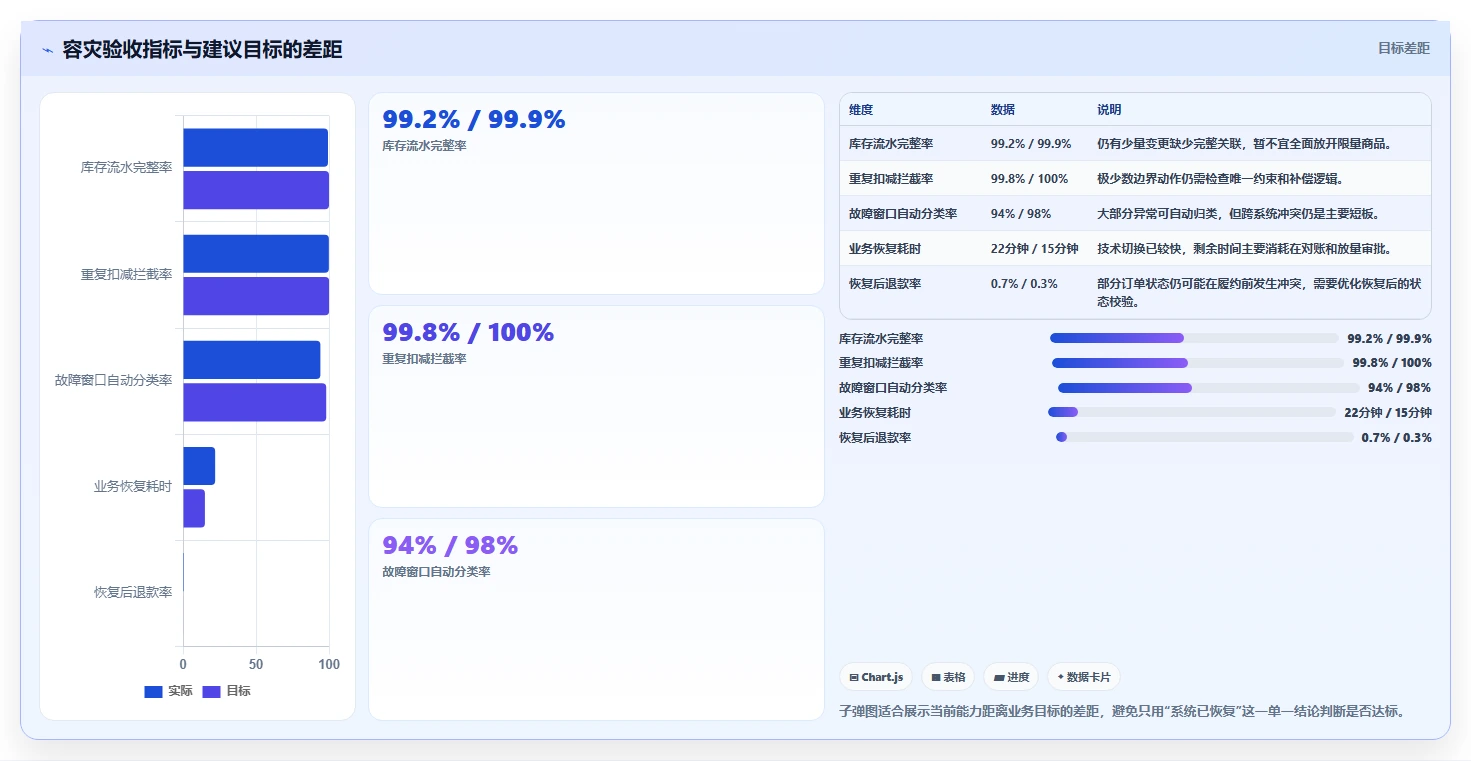This screenshot has width=1471, height=761.
Task: Click the 维度 table column header
Action: click(x=861, y=109)
